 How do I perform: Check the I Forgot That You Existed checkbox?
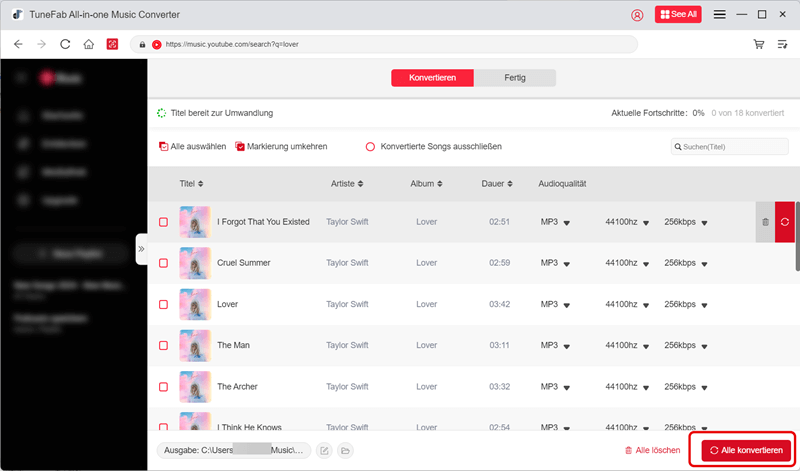point(163,222)
